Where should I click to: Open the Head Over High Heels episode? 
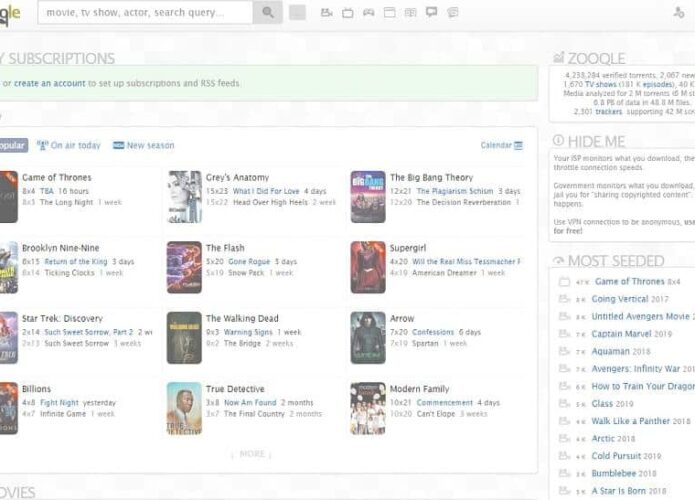(270, 202)
